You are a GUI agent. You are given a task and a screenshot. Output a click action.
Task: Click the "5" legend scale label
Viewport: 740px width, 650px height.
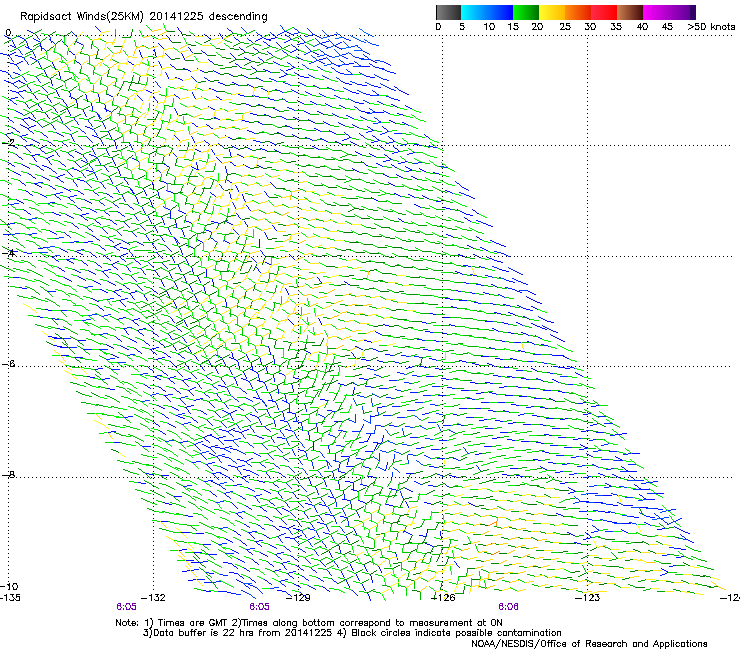point(462,27)
